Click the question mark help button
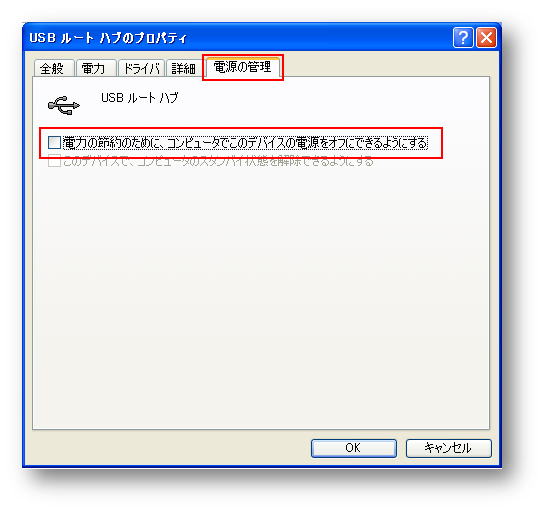 (x=463, y=37)
